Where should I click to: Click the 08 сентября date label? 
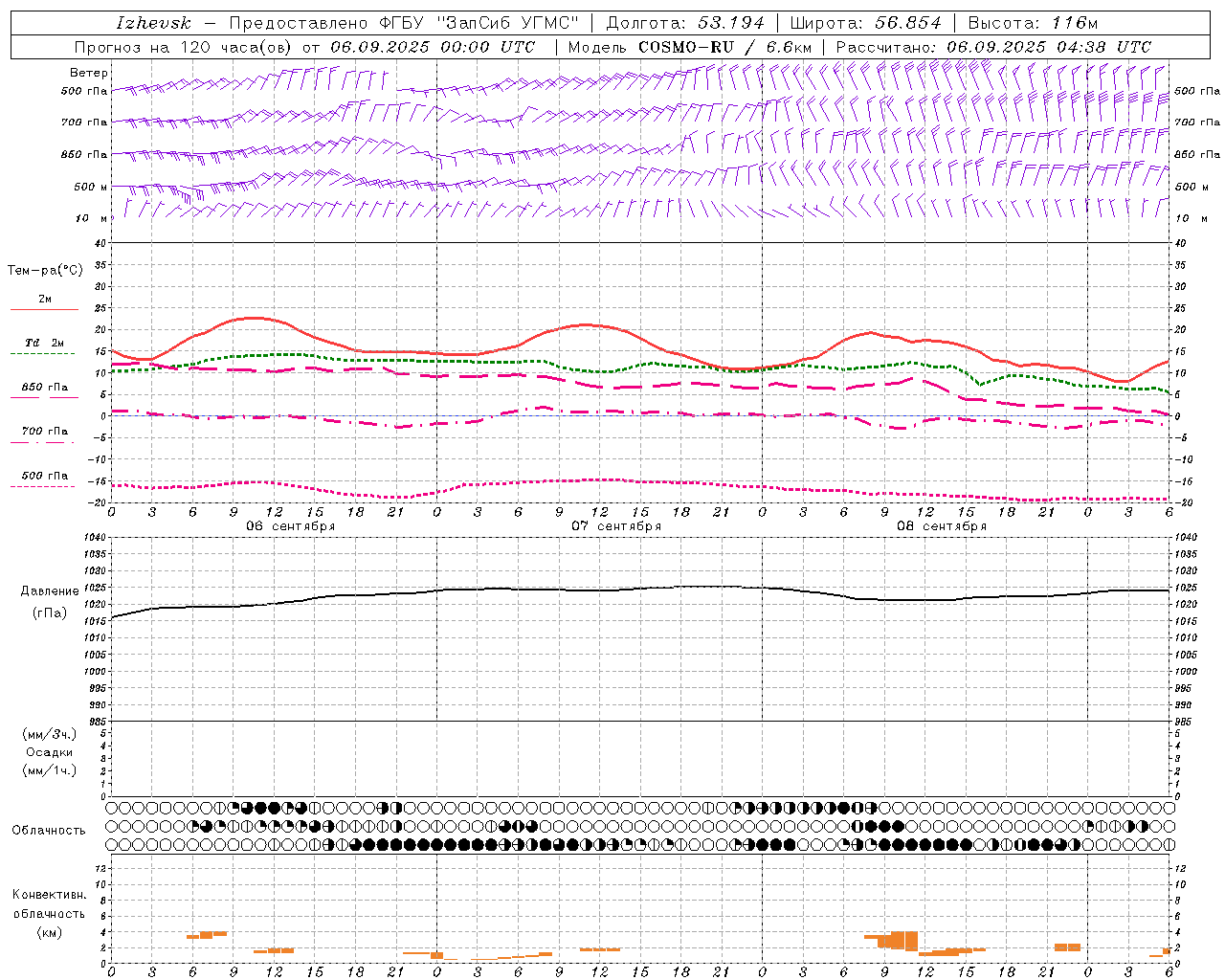[x=941, y=526]
